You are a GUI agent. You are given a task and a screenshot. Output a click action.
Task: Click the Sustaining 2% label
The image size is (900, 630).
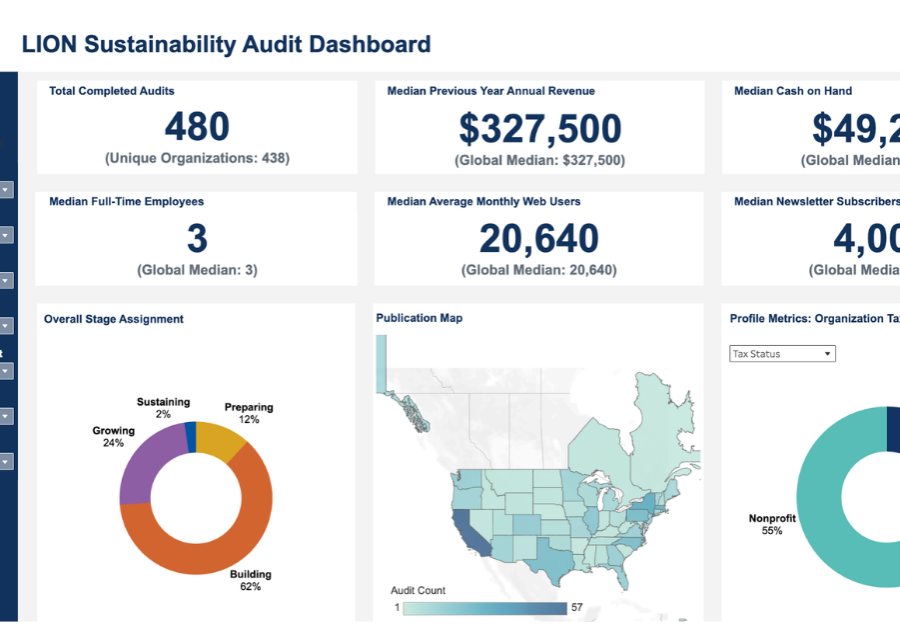click(x=164, y=407)
